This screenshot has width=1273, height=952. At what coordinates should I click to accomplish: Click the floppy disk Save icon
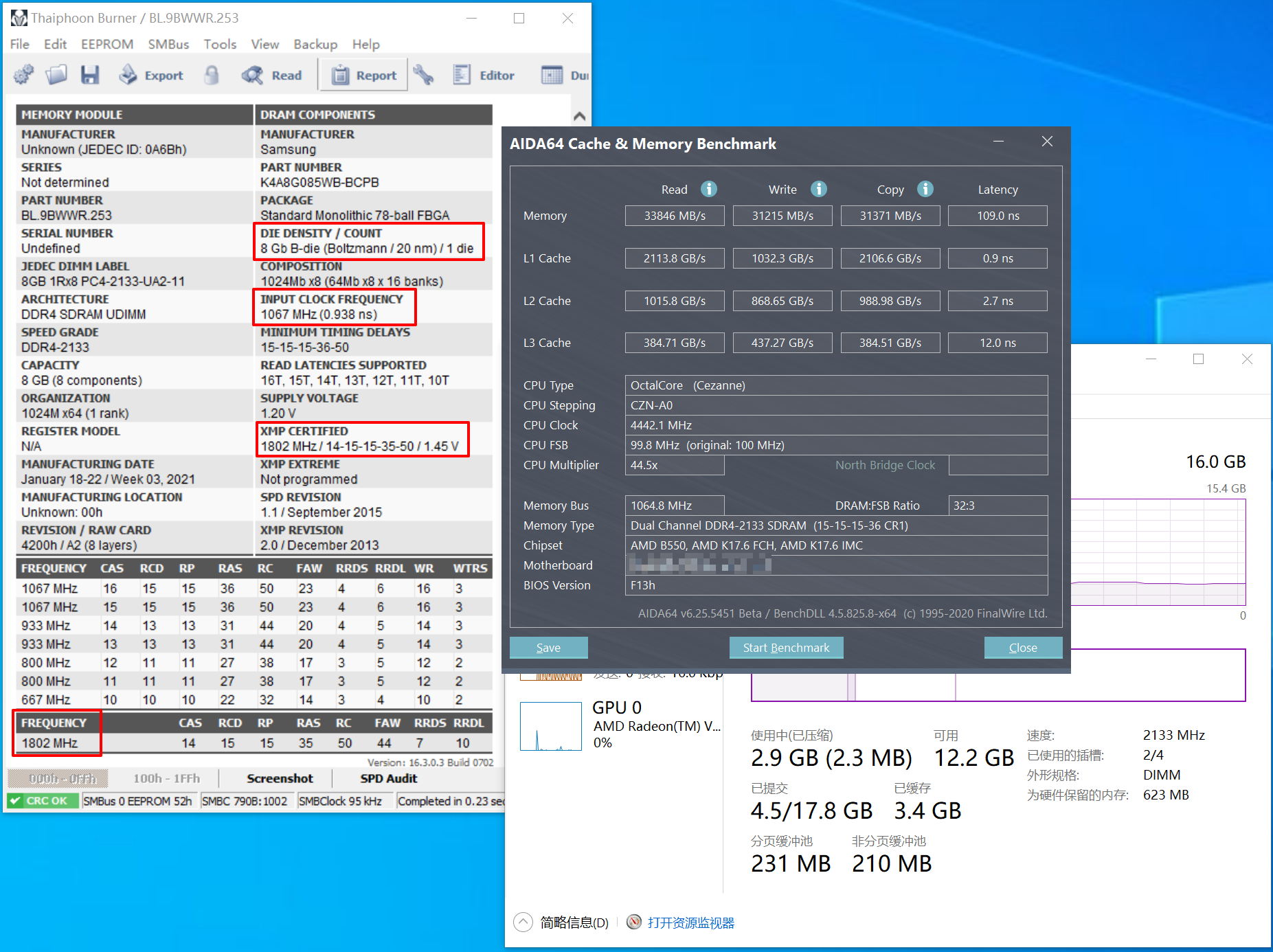tap(90, 75)
